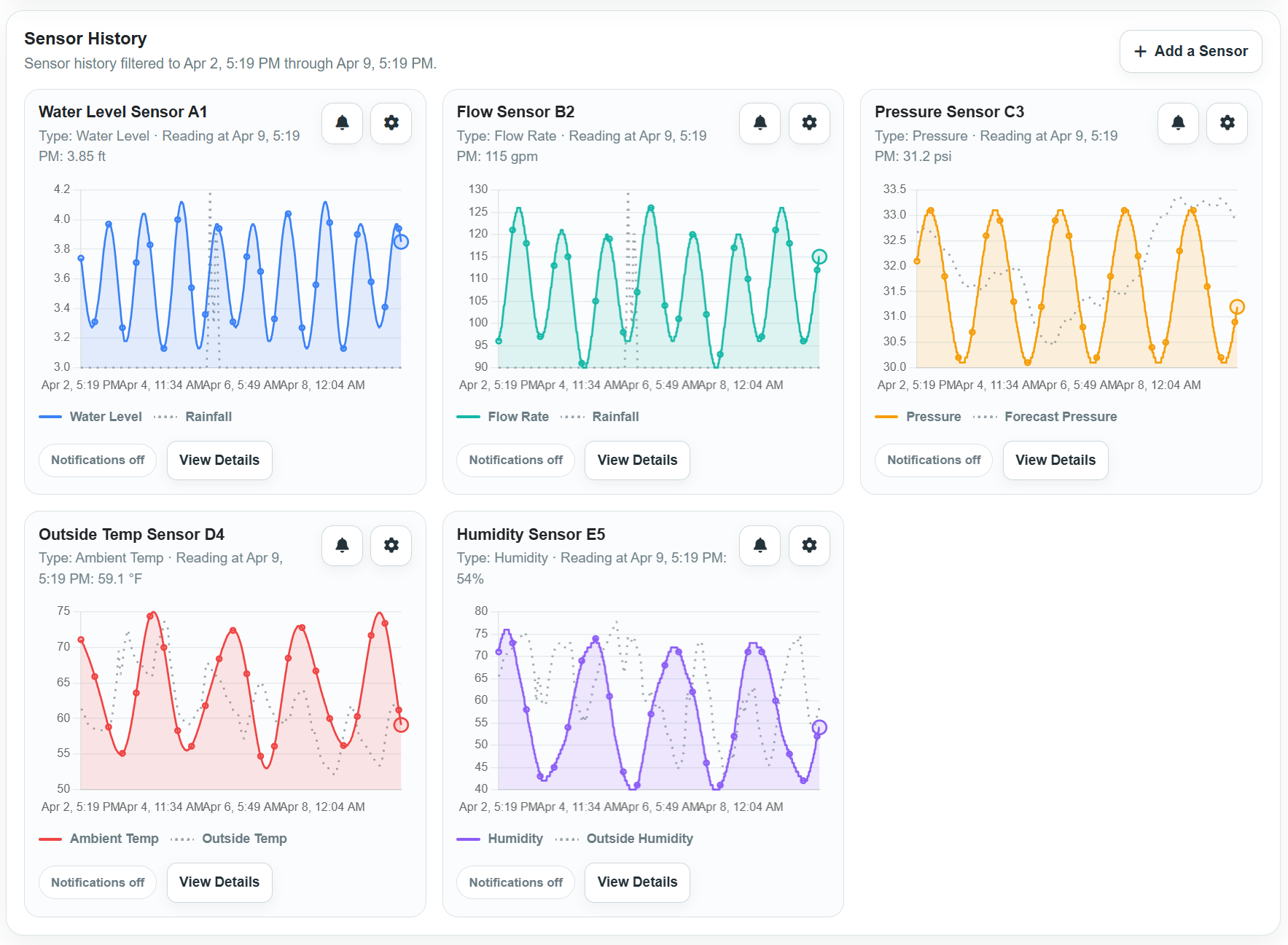The height and width of the screenshot is (945, 1288).
Task: Toggle Notifications off on Flow Sensor B2
Action: click(515, 460)
